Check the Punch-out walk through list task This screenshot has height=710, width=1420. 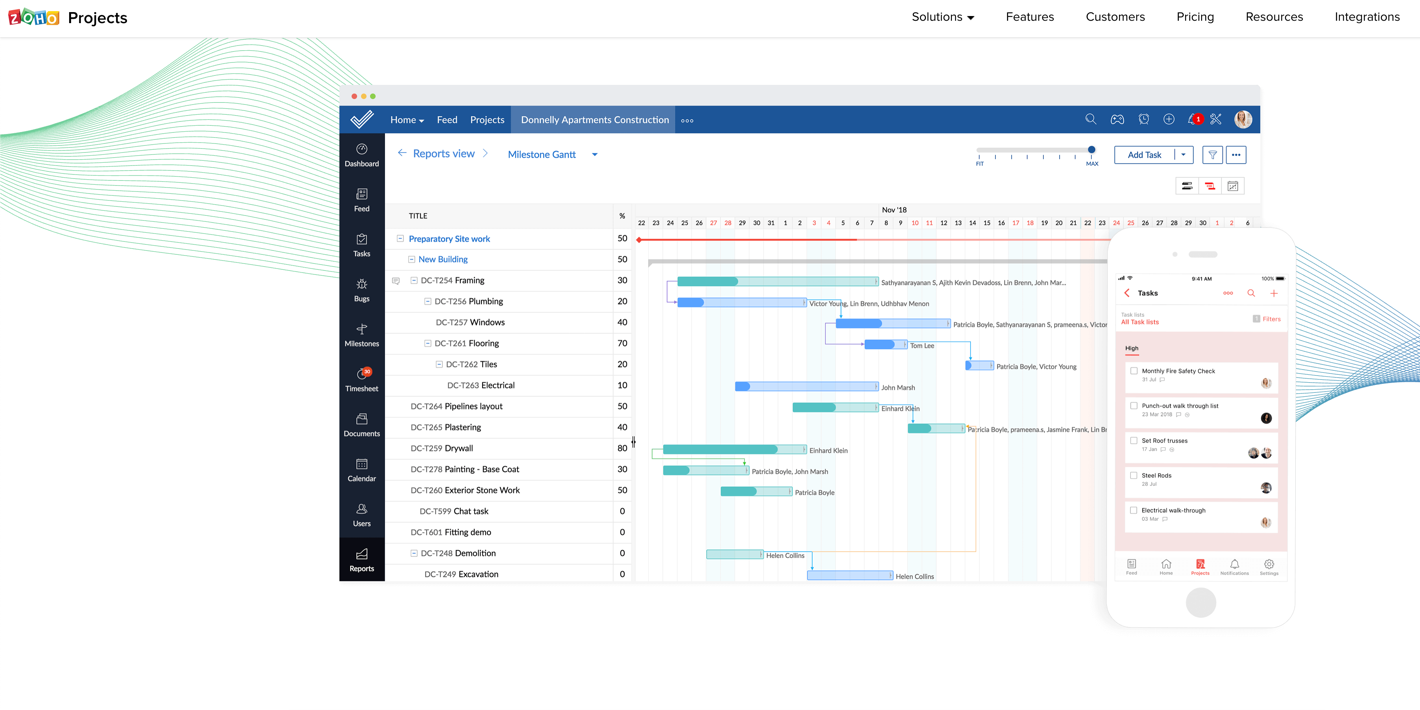[x=1134, y=406]
